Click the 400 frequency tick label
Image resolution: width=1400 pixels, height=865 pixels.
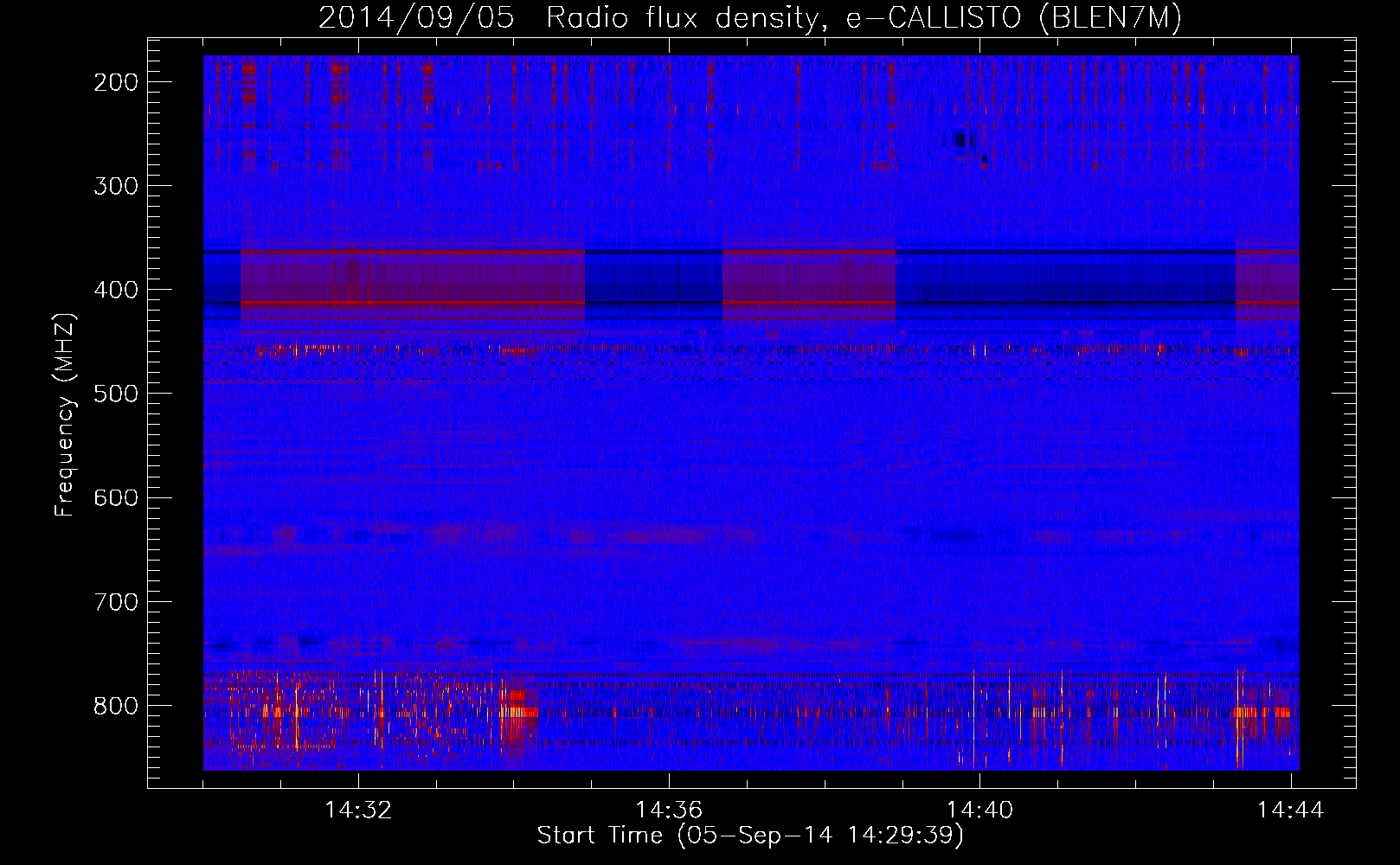point(115,290)
